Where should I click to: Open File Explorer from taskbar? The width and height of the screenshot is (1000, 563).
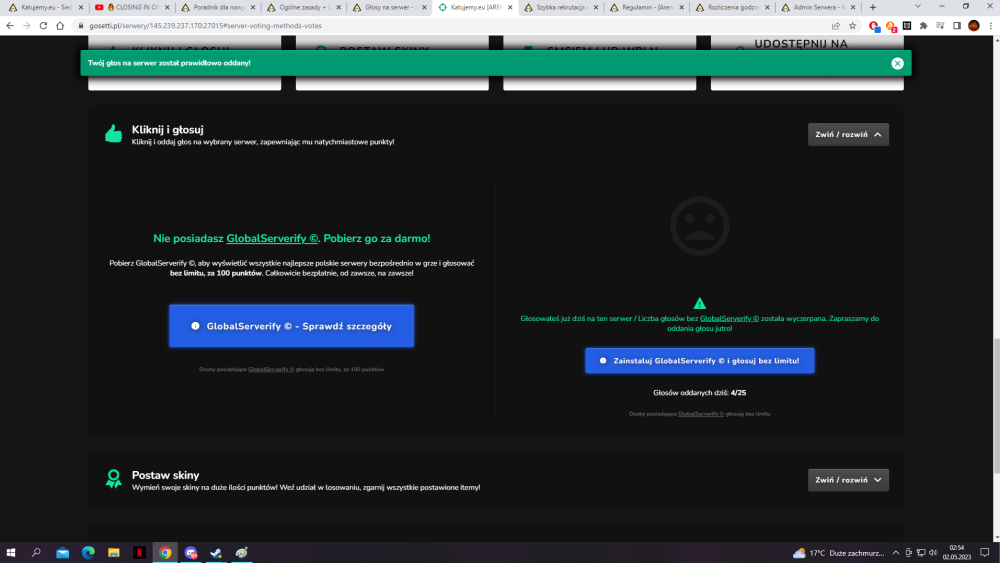click(114, 553)
